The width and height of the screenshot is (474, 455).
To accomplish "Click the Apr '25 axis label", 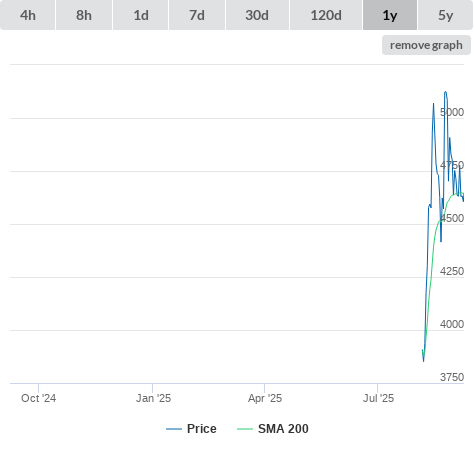I will [265, 398].
